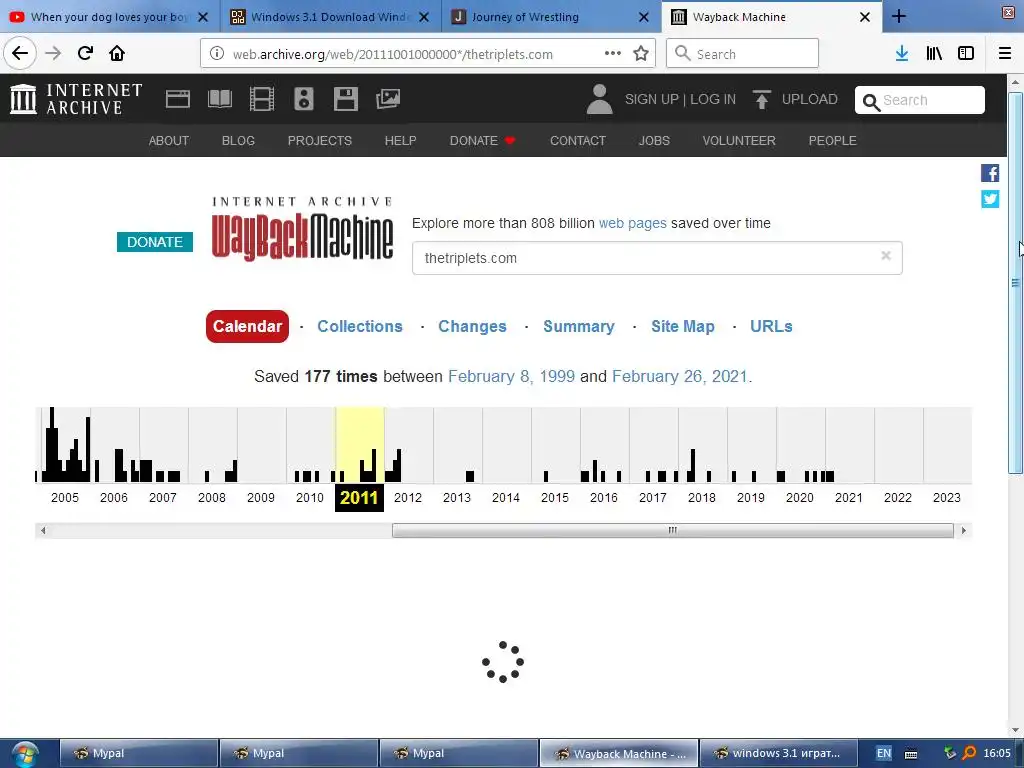
Task: Open the HELP menu item
Action: click(400, 140)
